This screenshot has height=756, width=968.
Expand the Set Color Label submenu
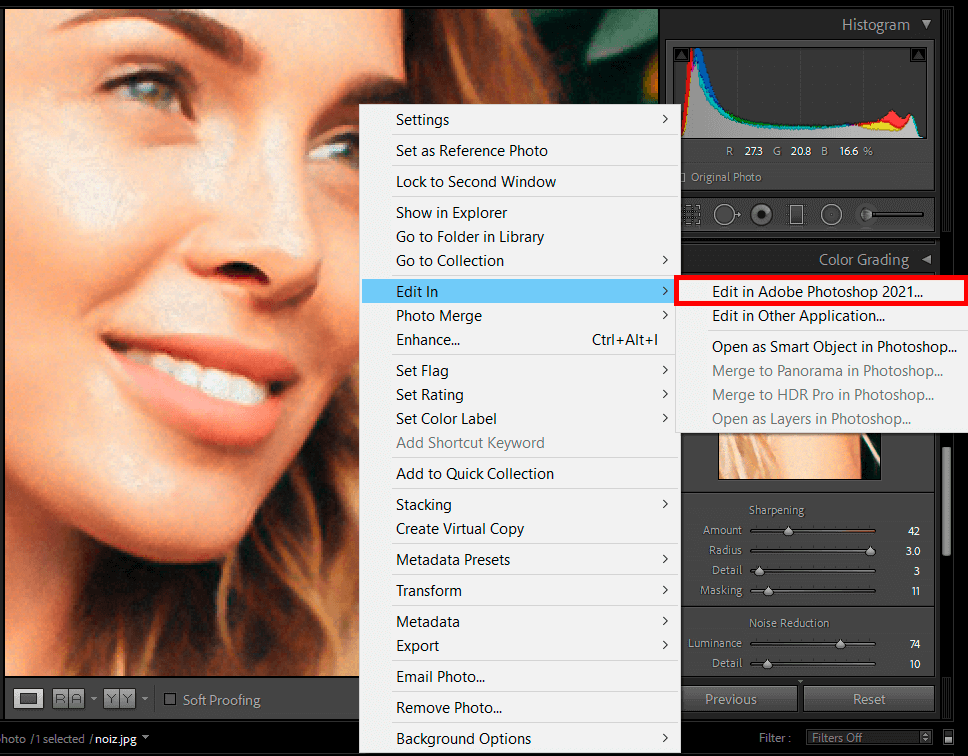point(520,419)
